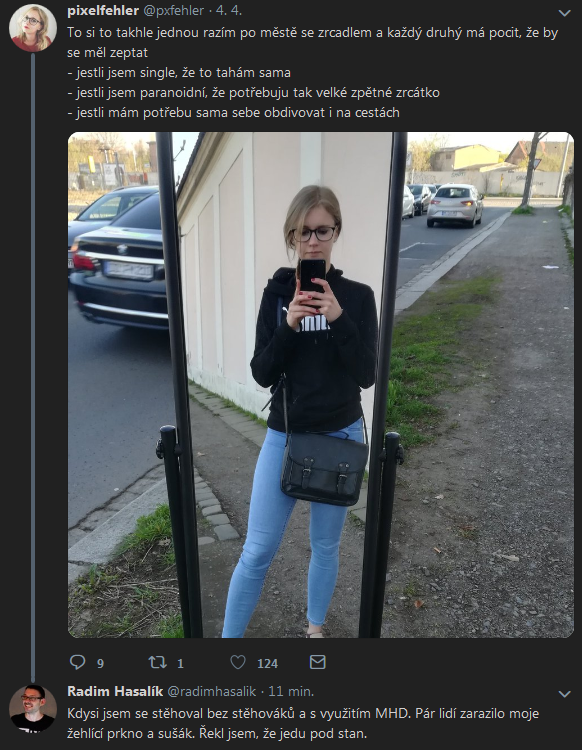Screen dimensions: 582x750
Task: Open pixelfehler display name link
Action: (103, 10)
